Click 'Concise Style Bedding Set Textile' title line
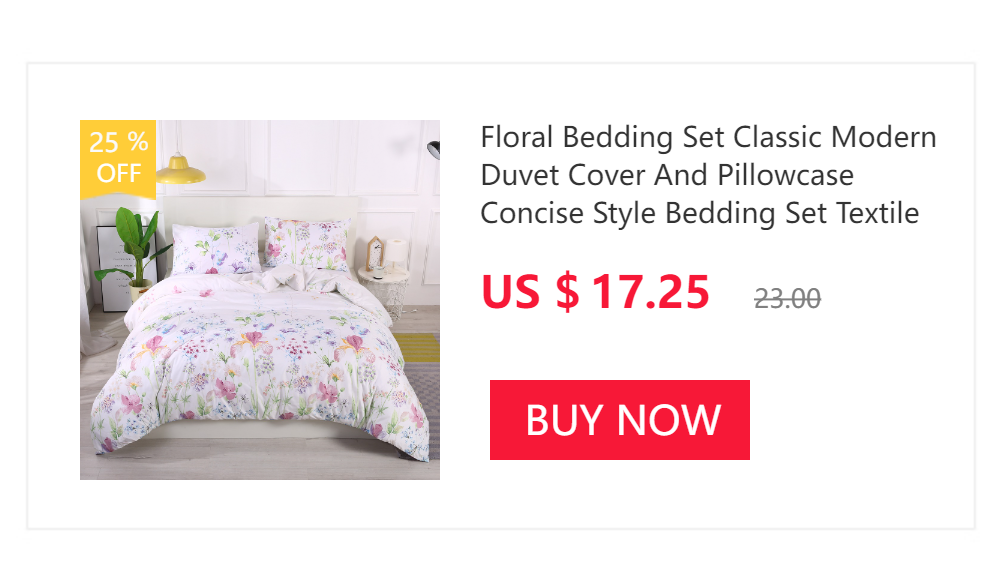This screenshot has width=1000, height=580. pyautogui.click(x=700, y=213)
